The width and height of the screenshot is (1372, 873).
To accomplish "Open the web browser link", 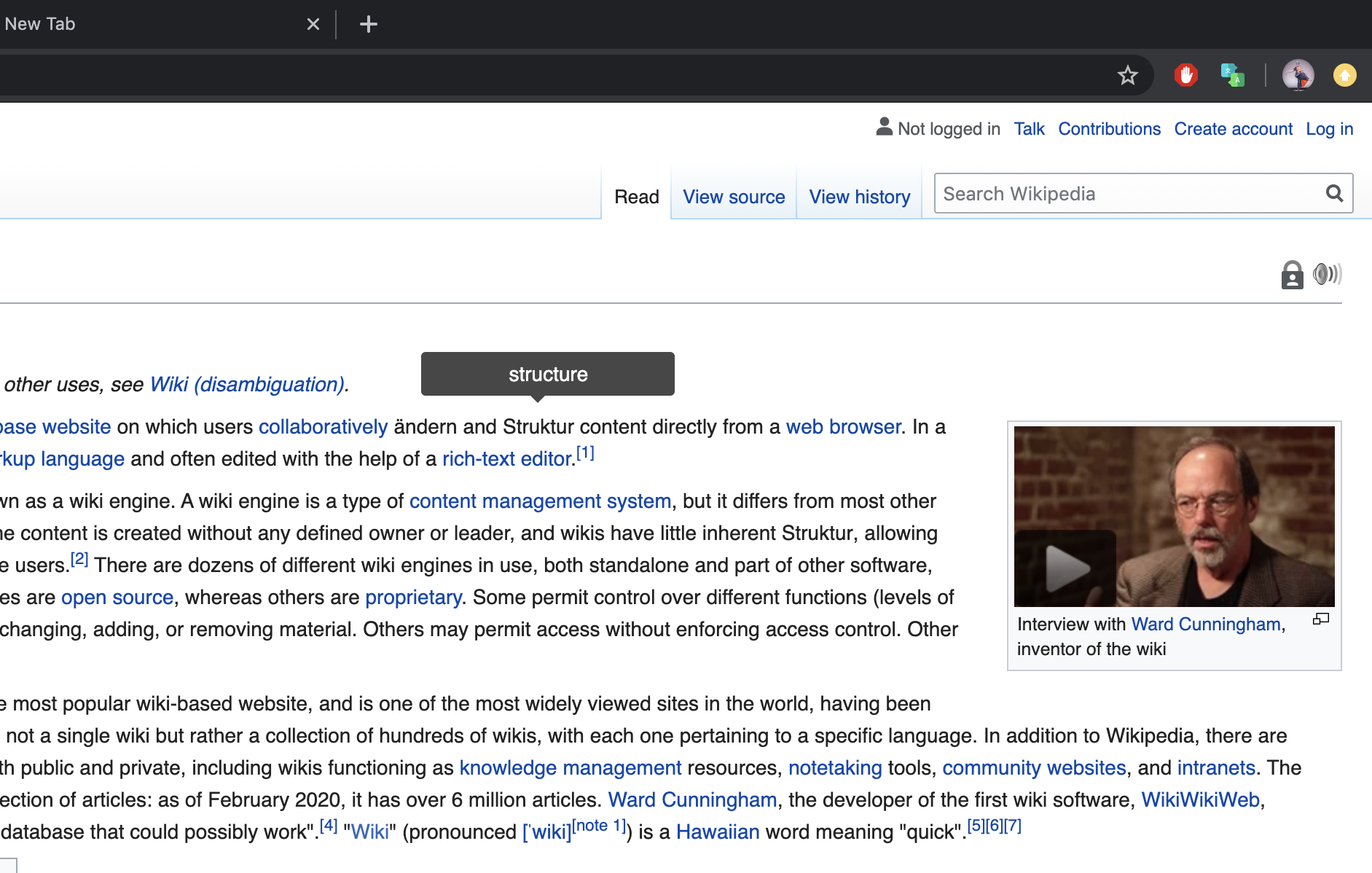I will coord(844,426).
